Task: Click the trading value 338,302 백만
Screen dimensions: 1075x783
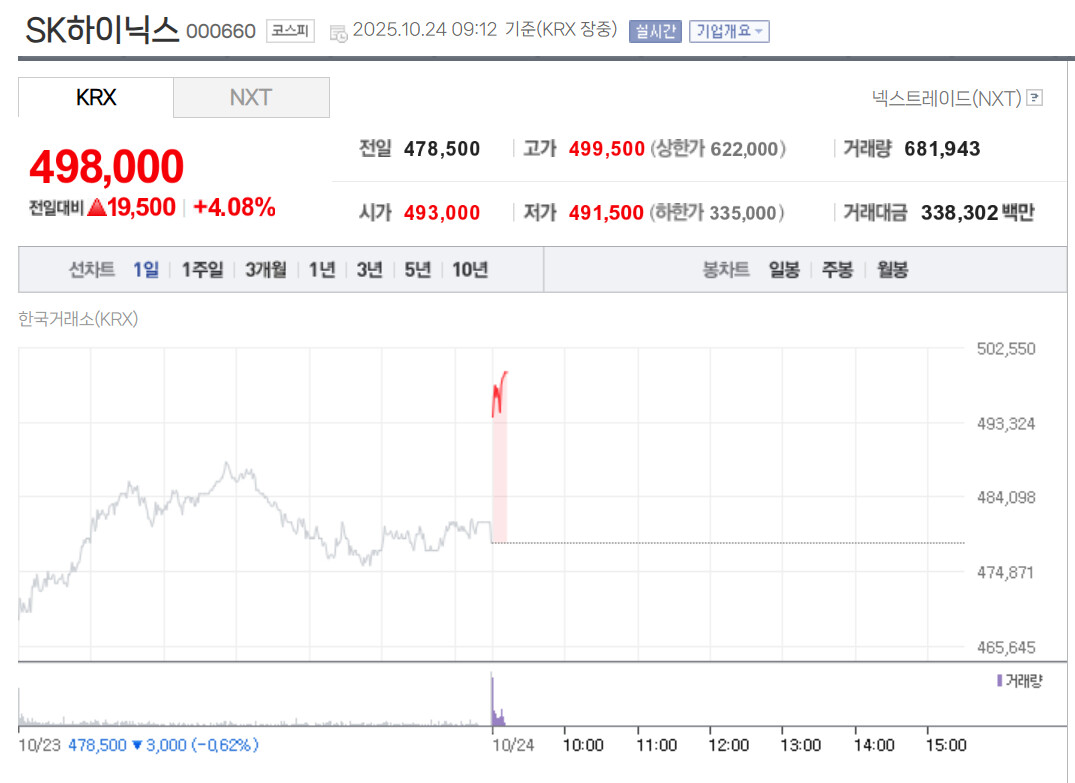Action: (977, 213)
